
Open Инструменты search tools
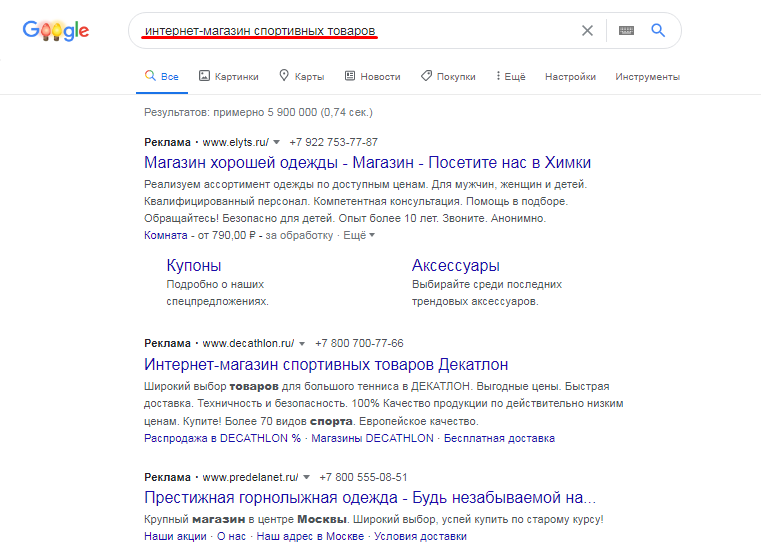point(647,77)
